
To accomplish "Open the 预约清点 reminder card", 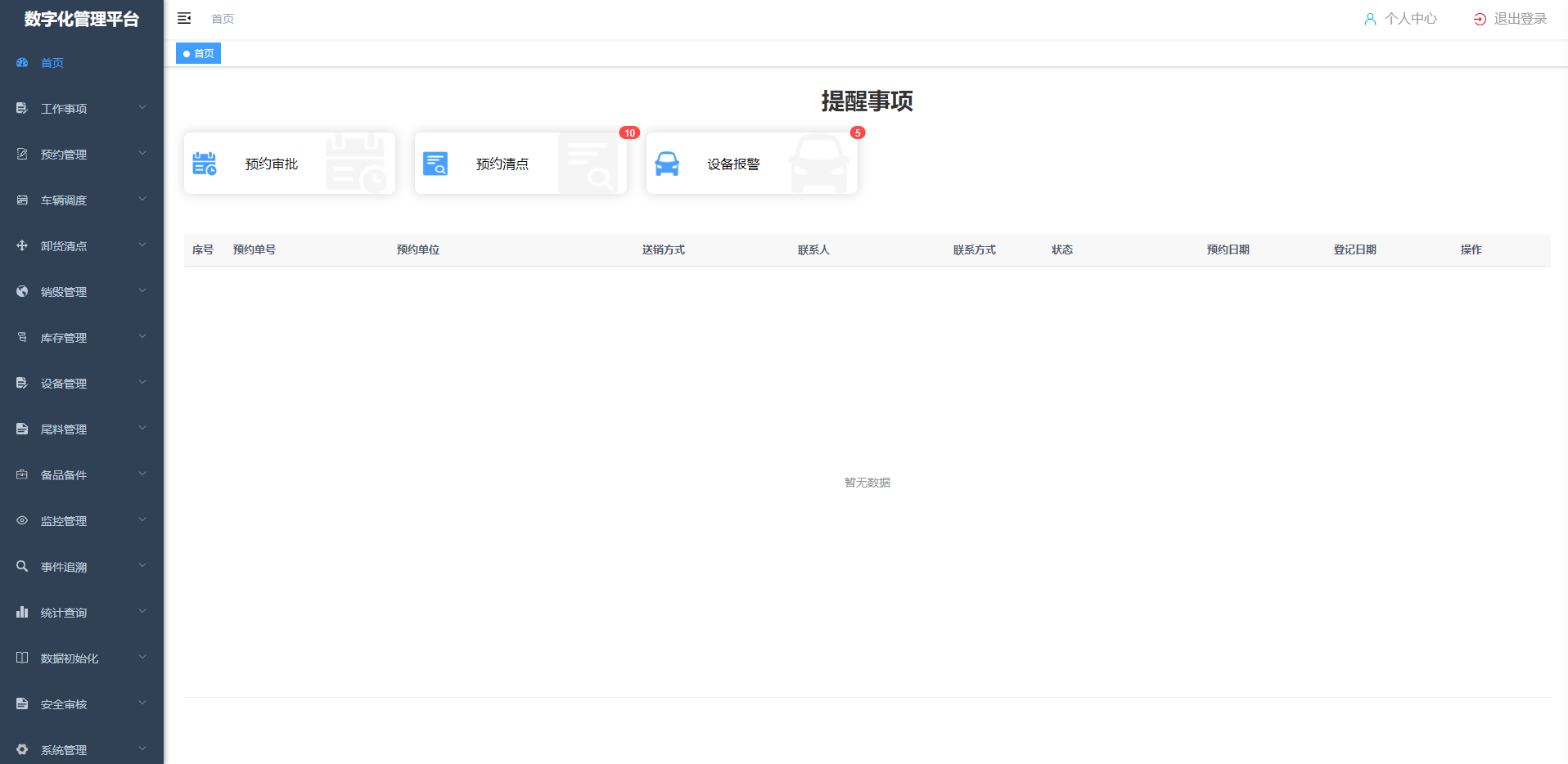I will pyautogui.click(x=520, y=164).
